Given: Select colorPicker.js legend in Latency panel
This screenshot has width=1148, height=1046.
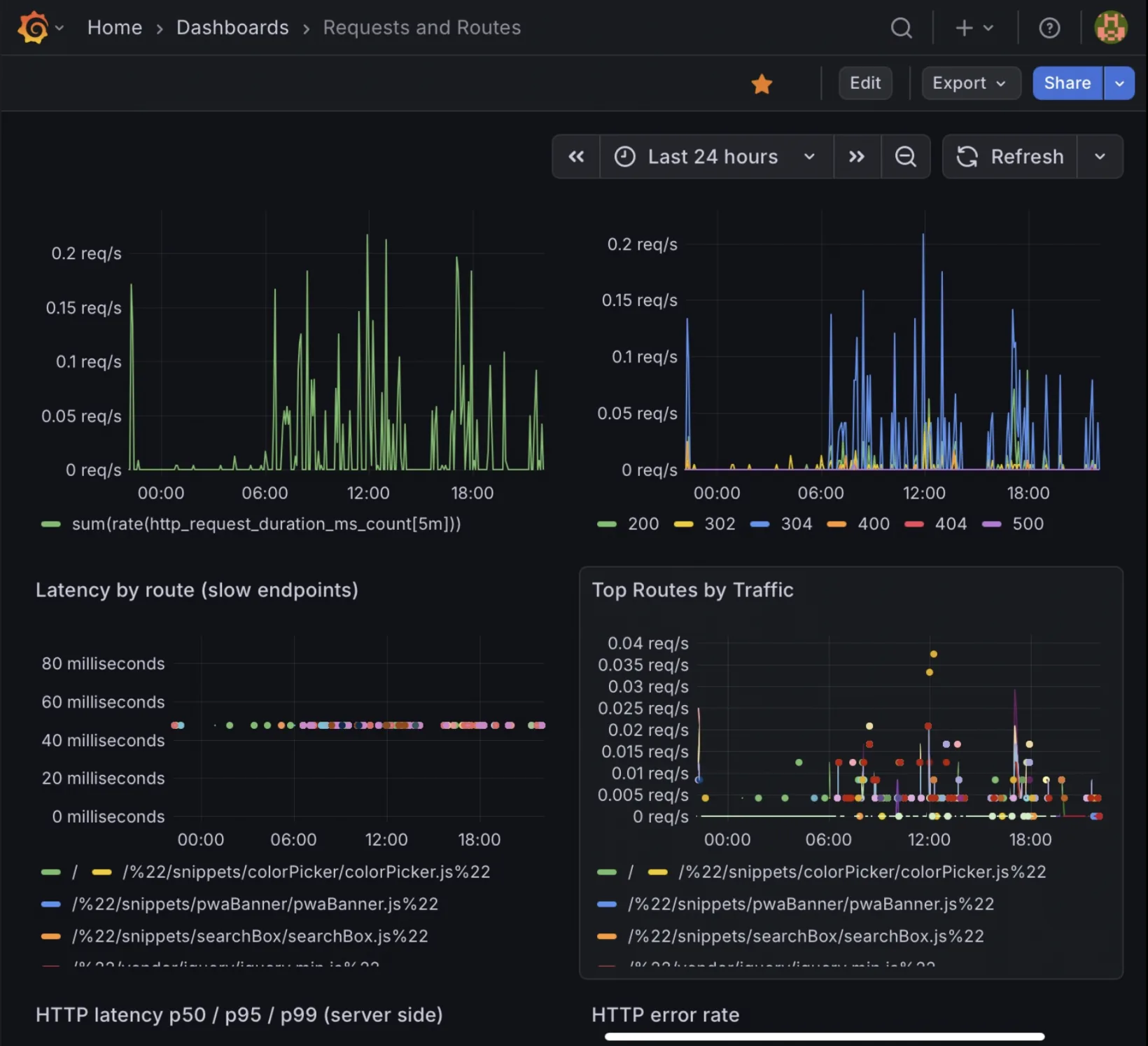Looking at the screenshot, I should (307, 872).
